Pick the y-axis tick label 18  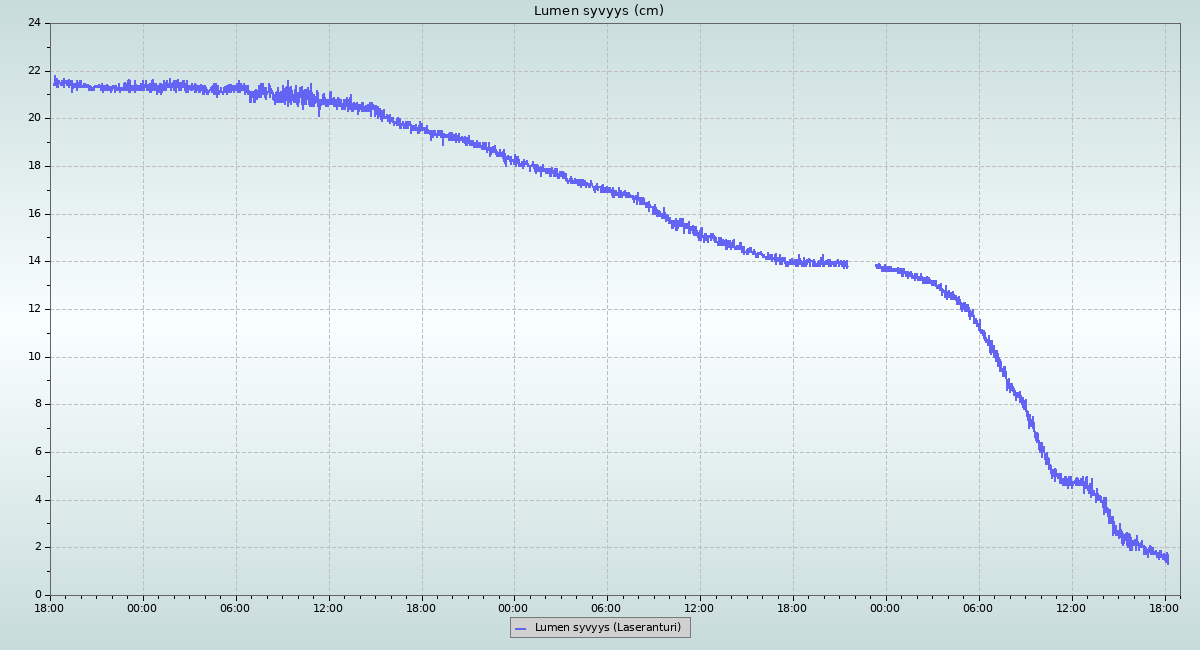click(x=34, y=166)
